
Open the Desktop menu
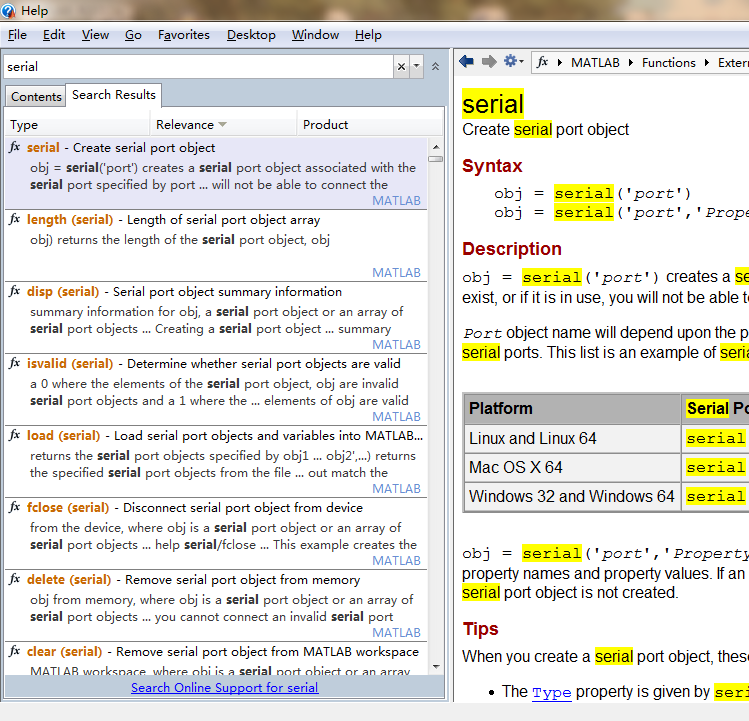251,35
